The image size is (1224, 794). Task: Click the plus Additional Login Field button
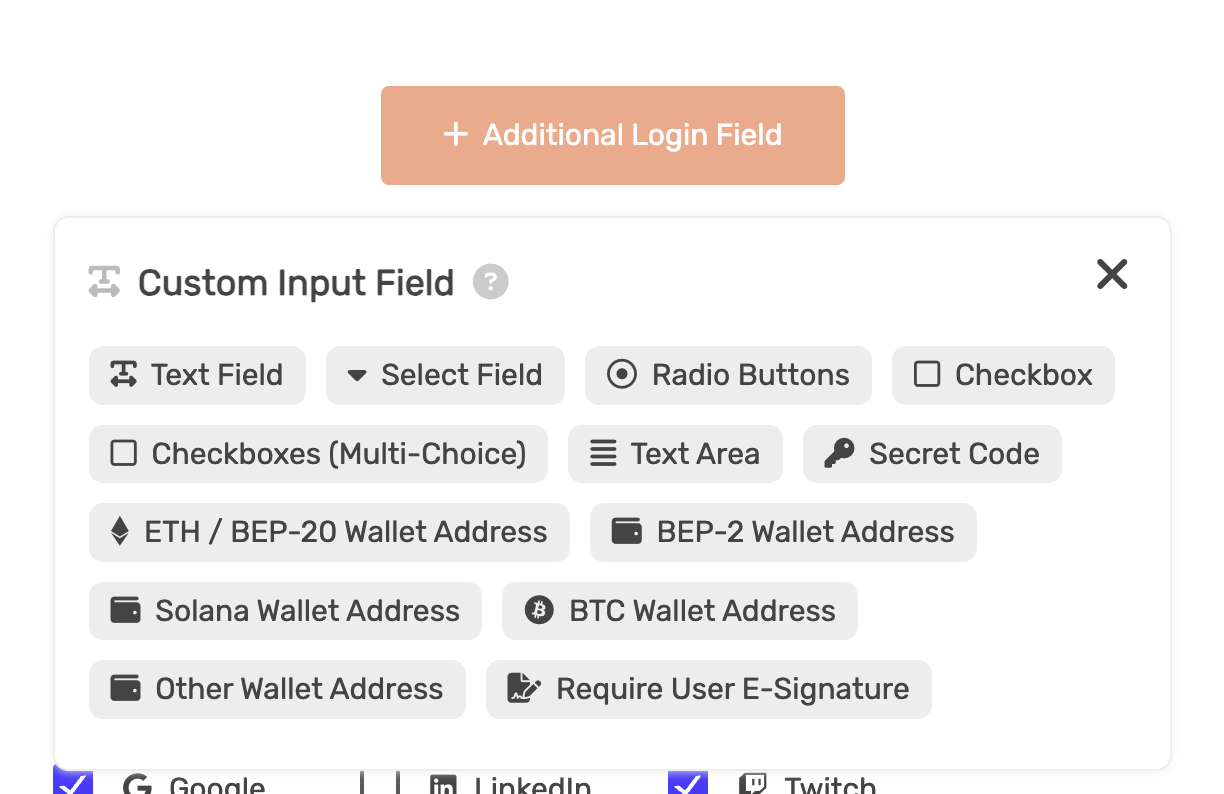tap(612, 135)
